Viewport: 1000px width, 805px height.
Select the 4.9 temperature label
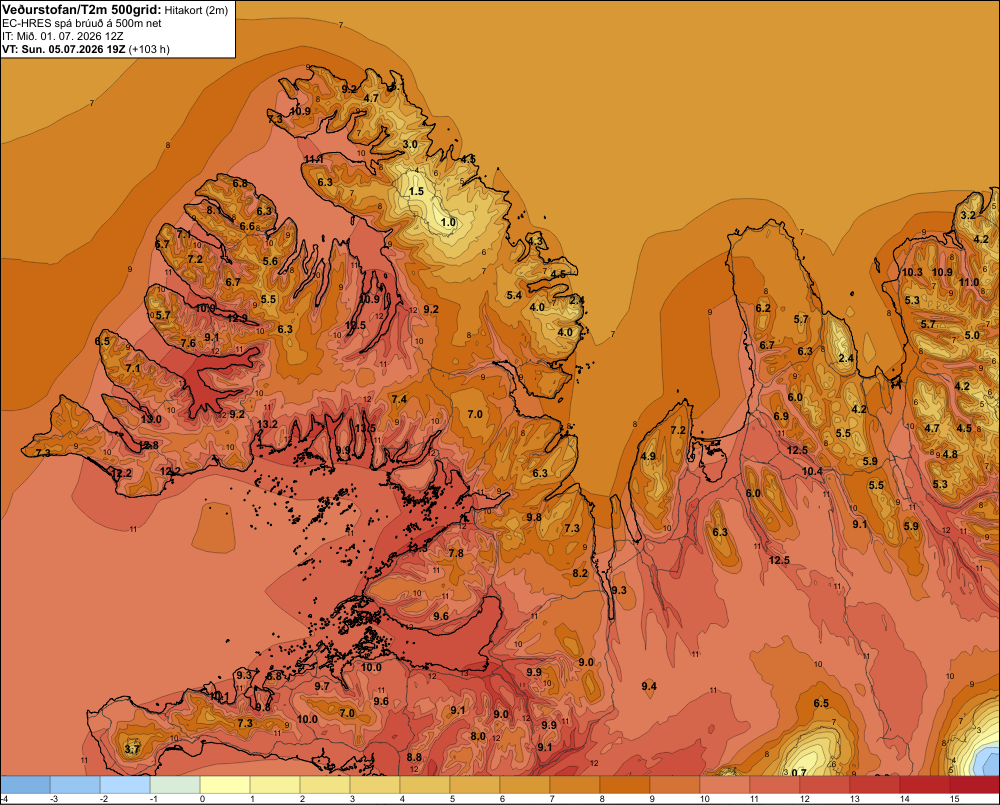click(648, 456)
